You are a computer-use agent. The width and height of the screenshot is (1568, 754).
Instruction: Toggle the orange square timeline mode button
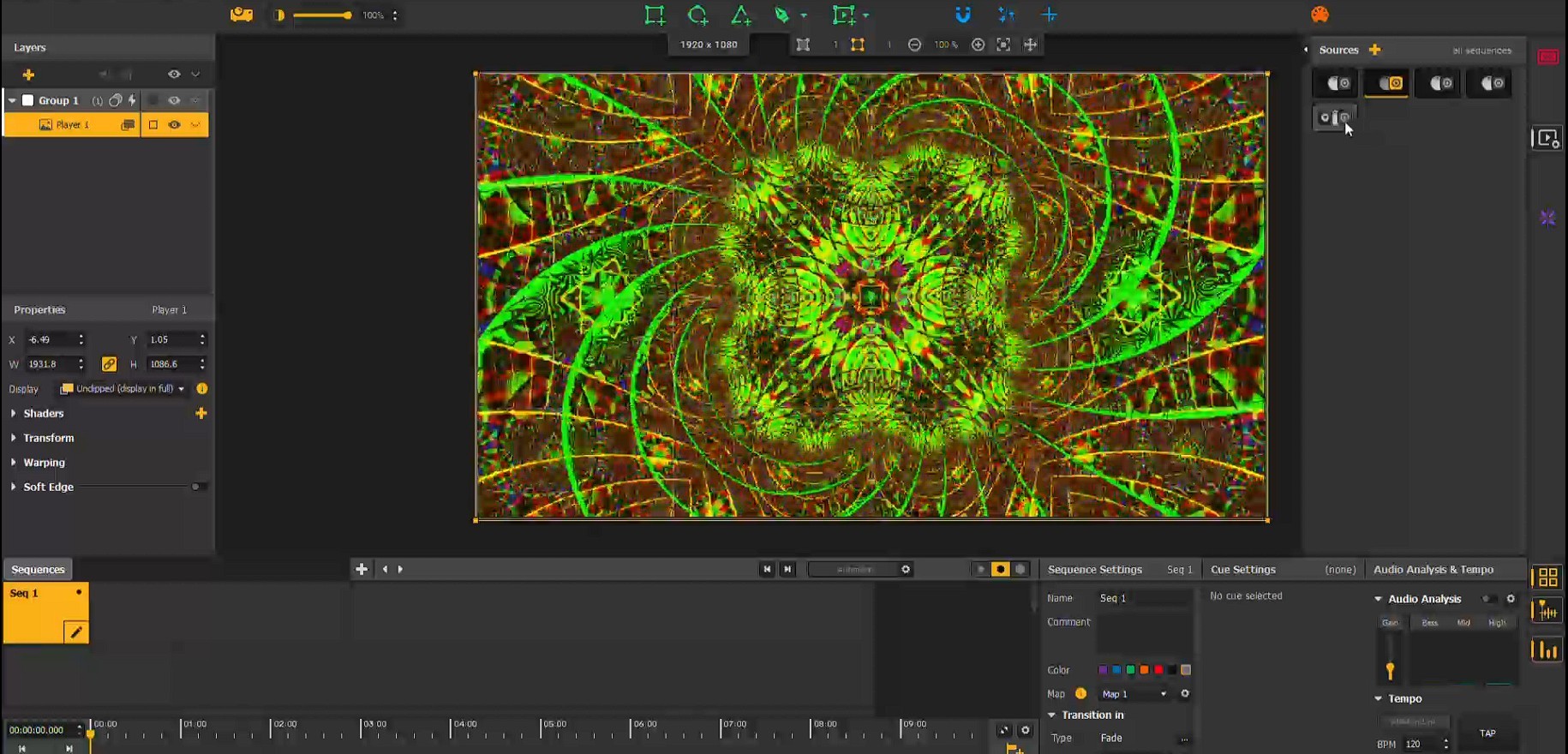tap(1000, 569)
